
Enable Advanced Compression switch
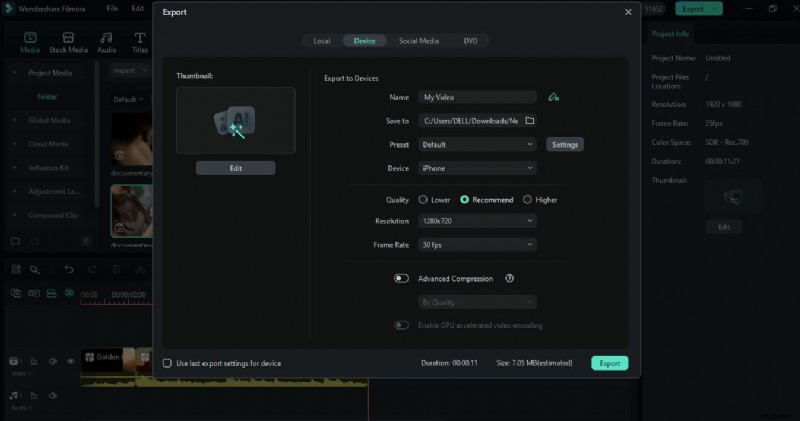pos(402,279)
